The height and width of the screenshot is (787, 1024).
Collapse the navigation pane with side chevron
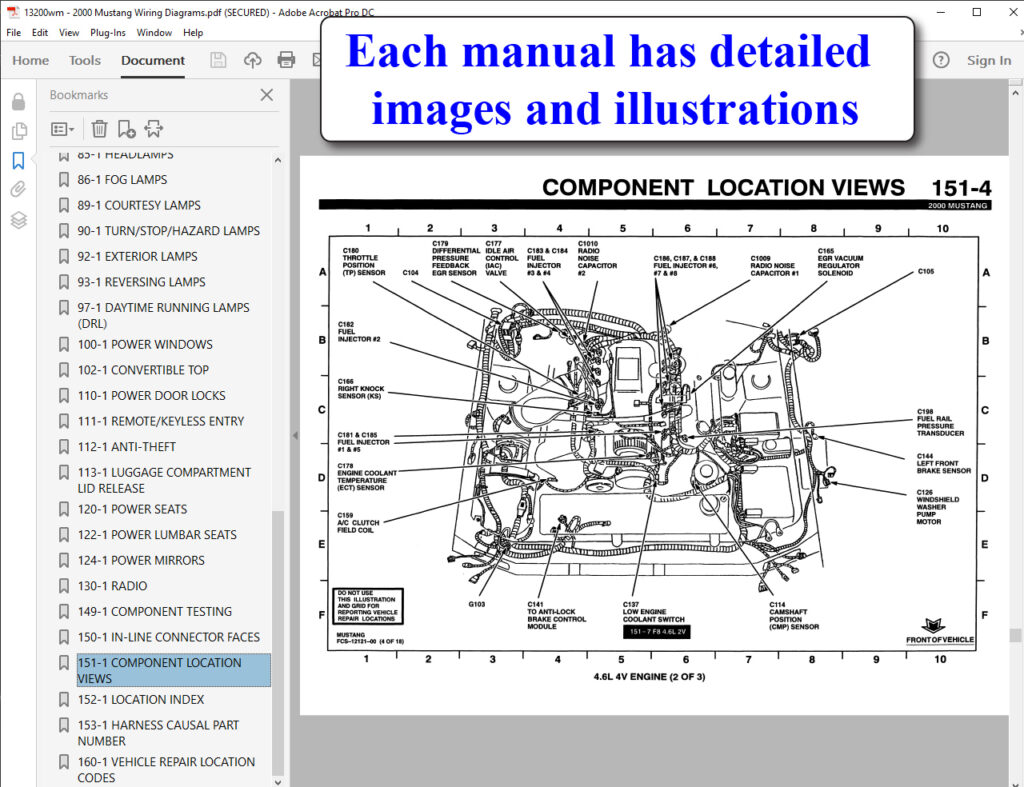pyautogui.click(x=293, y=435)
